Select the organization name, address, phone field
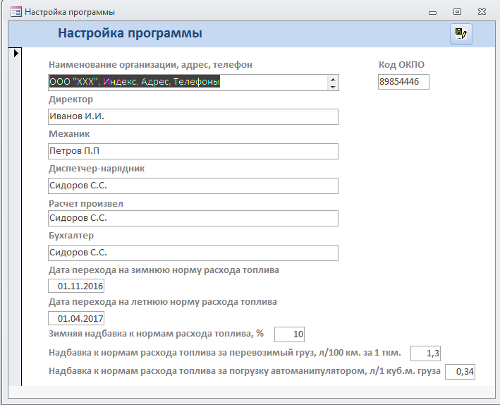 click(193, 82)
